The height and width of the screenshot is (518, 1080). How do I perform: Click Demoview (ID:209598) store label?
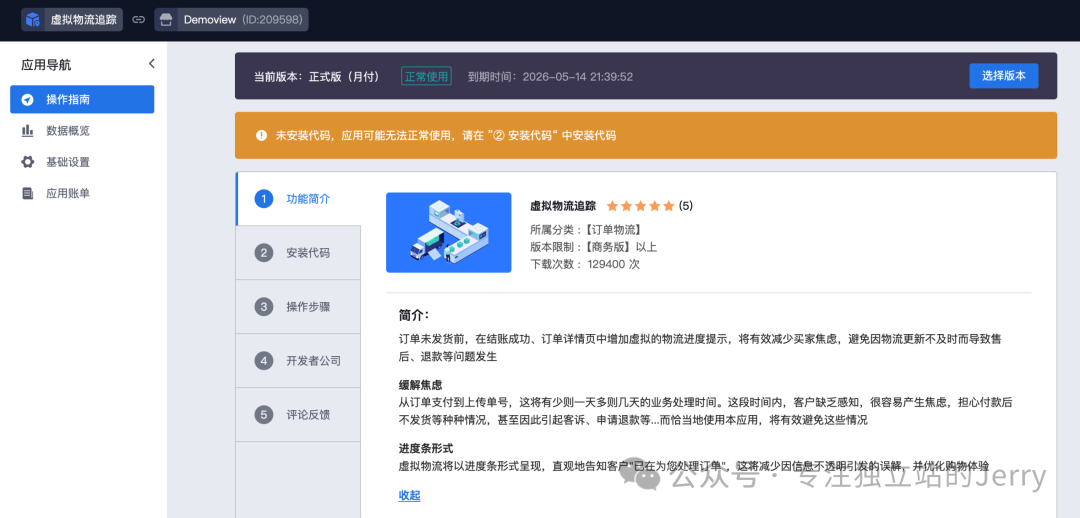tap(243, 19)
